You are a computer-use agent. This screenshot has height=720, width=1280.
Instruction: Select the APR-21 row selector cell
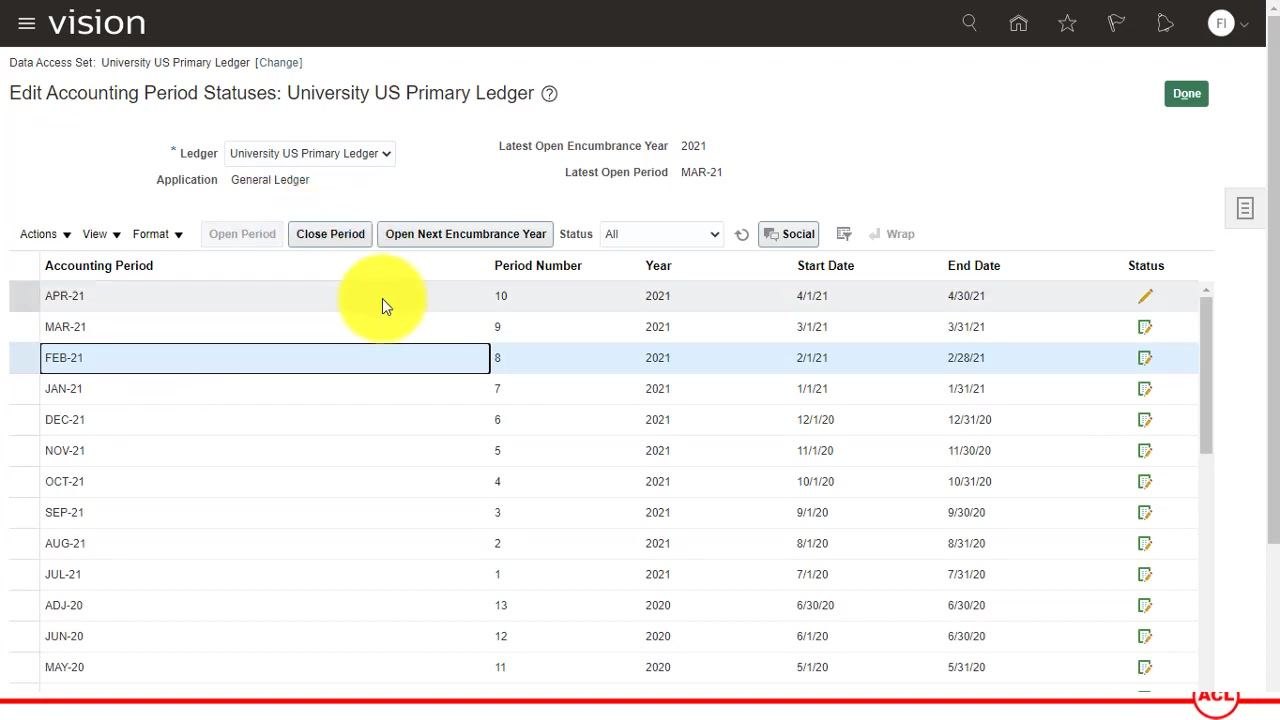24,296
